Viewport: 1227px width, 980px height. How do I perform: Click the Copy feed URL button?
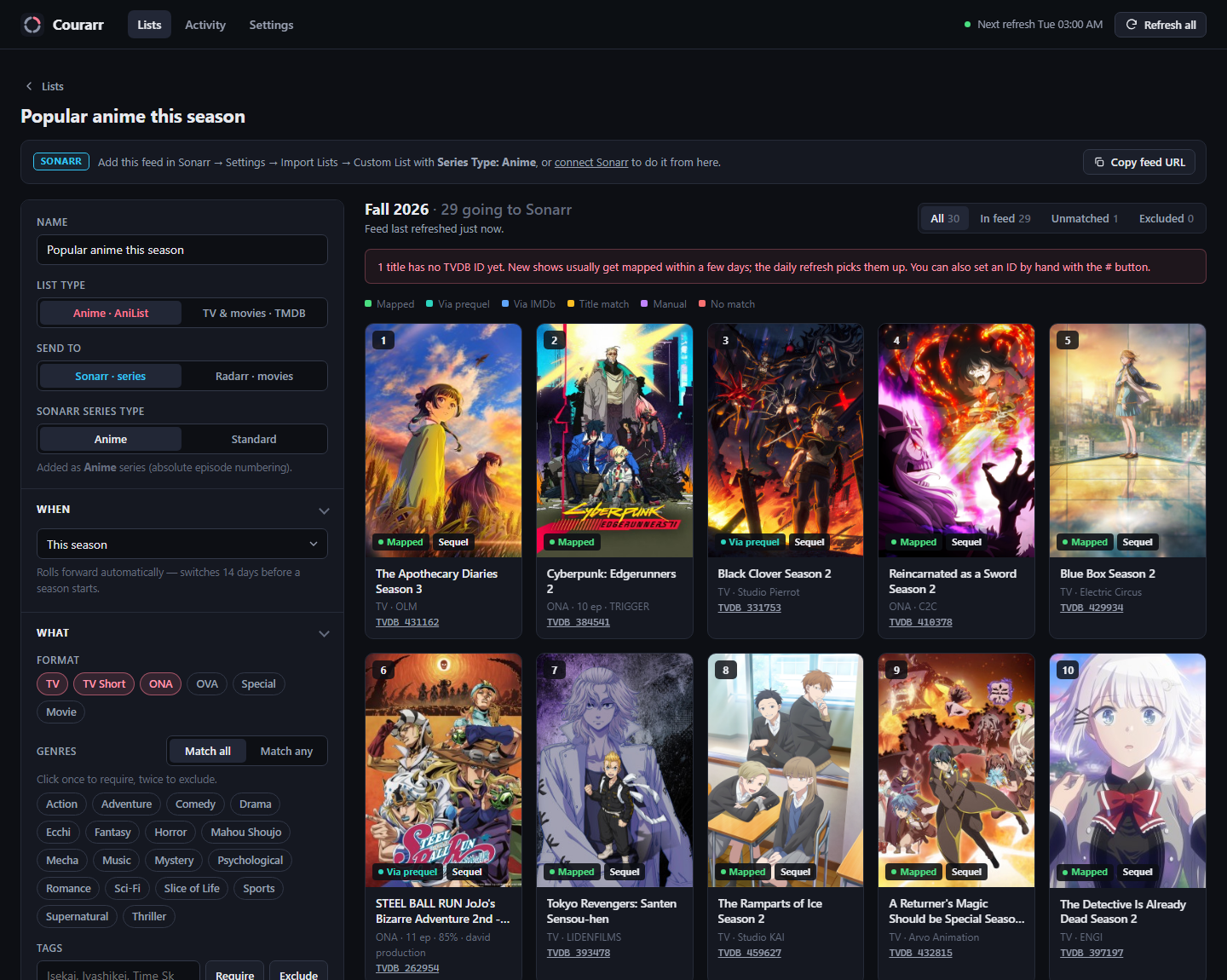(1139, 162)
